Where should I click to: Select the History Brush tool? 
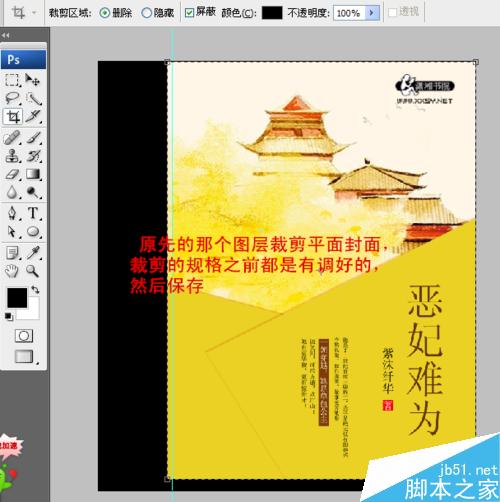click(x=33, y=156)
